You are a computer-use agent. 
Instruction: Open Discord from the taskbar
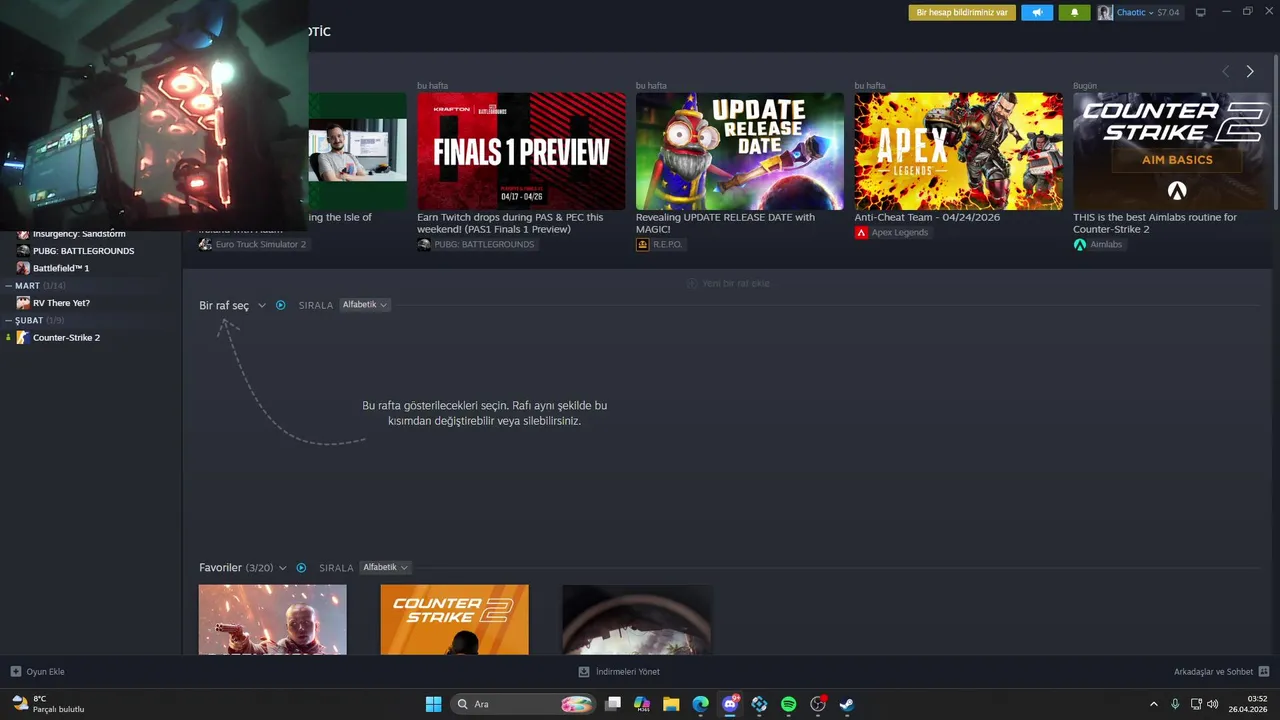(x=730, y=704)
